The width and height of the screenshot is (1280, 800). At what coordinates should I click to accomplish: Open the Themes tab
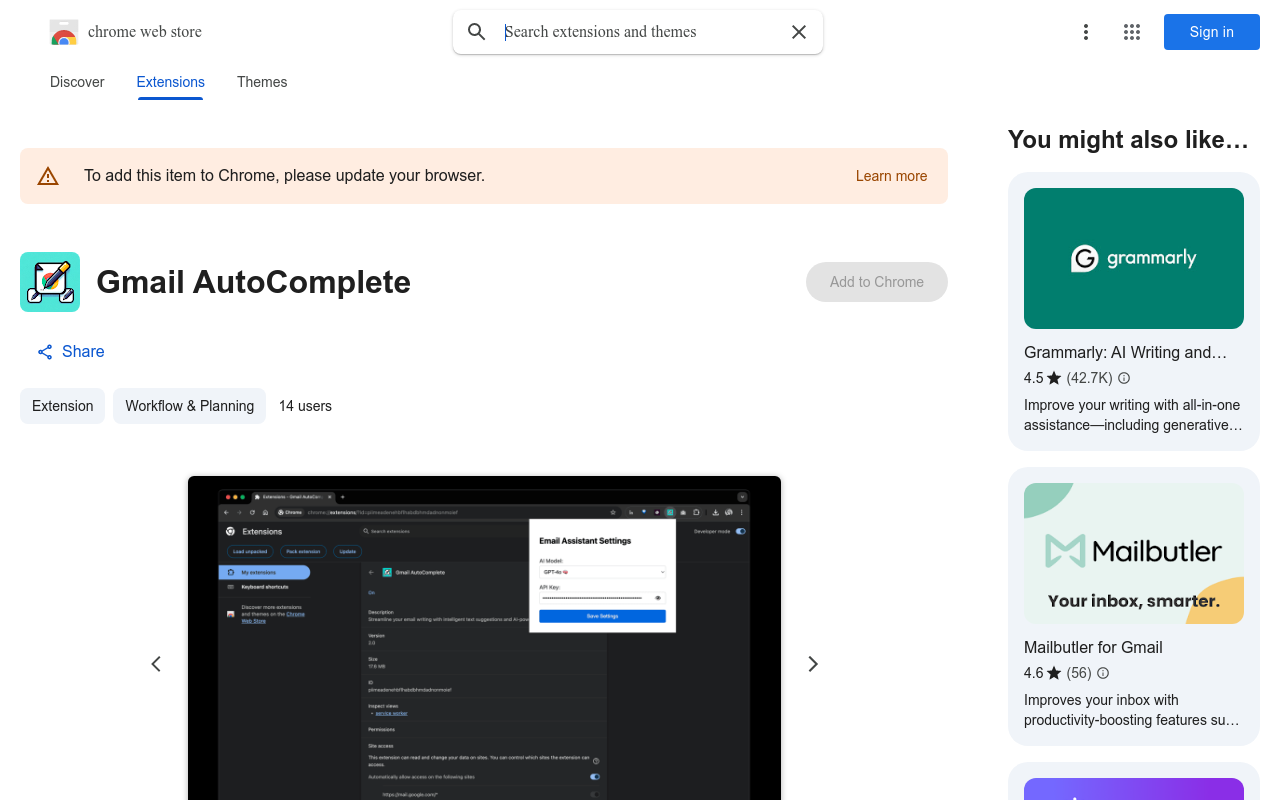[262, 82]
